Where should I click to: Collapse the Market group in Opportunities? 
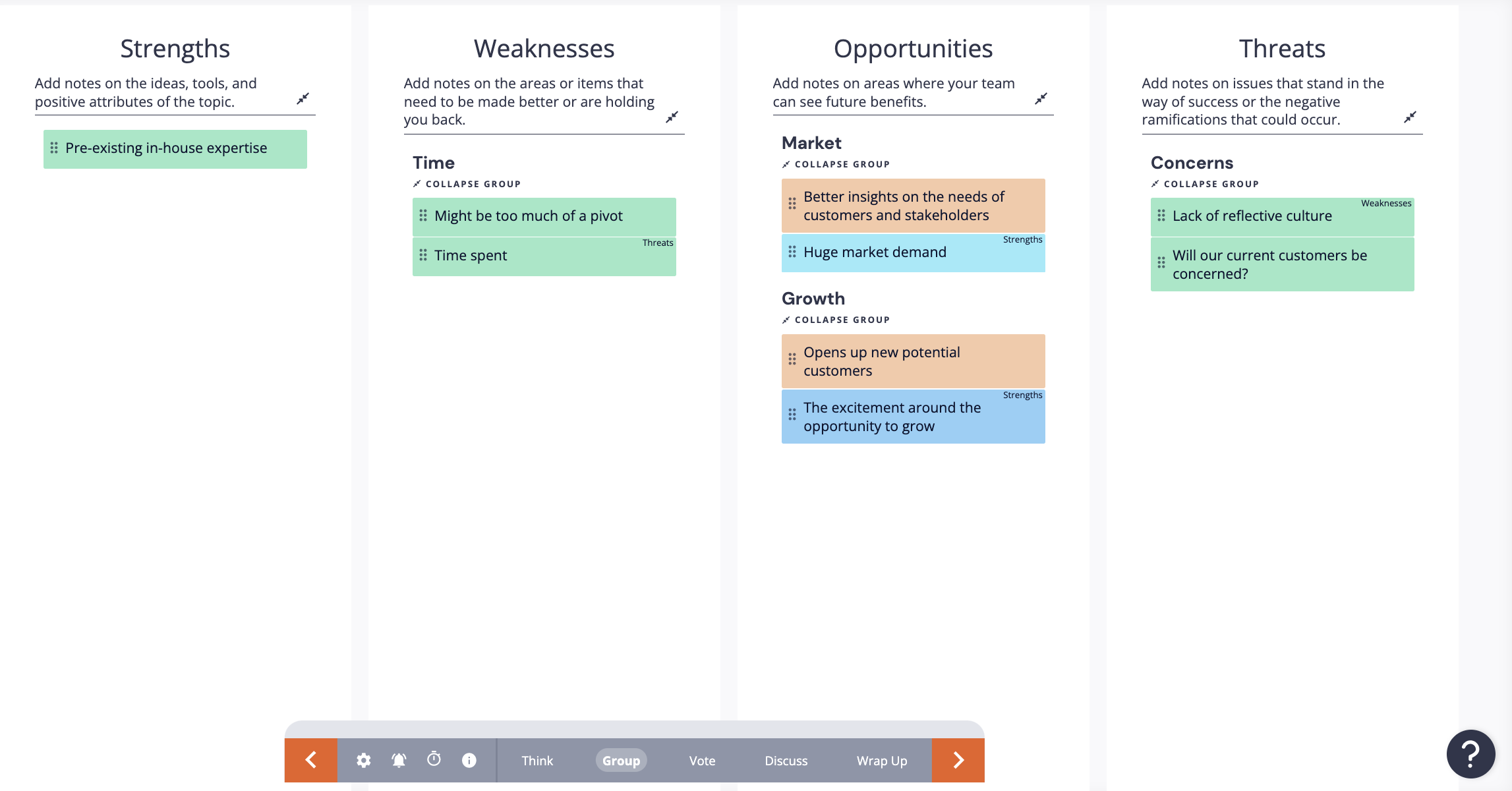(836, 164)
